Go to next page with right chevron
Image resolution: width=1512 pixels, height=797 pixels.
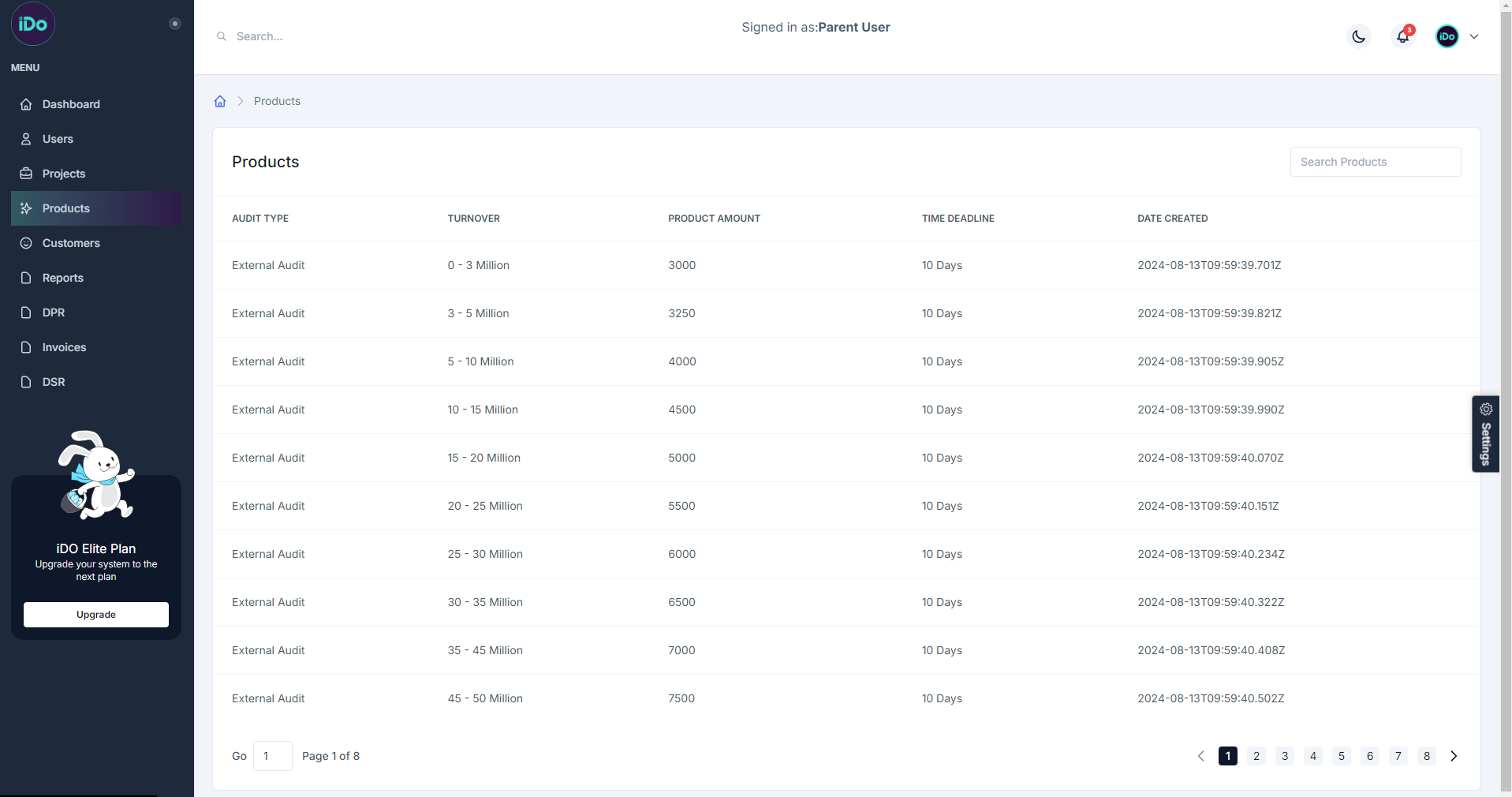point(1454,756)
